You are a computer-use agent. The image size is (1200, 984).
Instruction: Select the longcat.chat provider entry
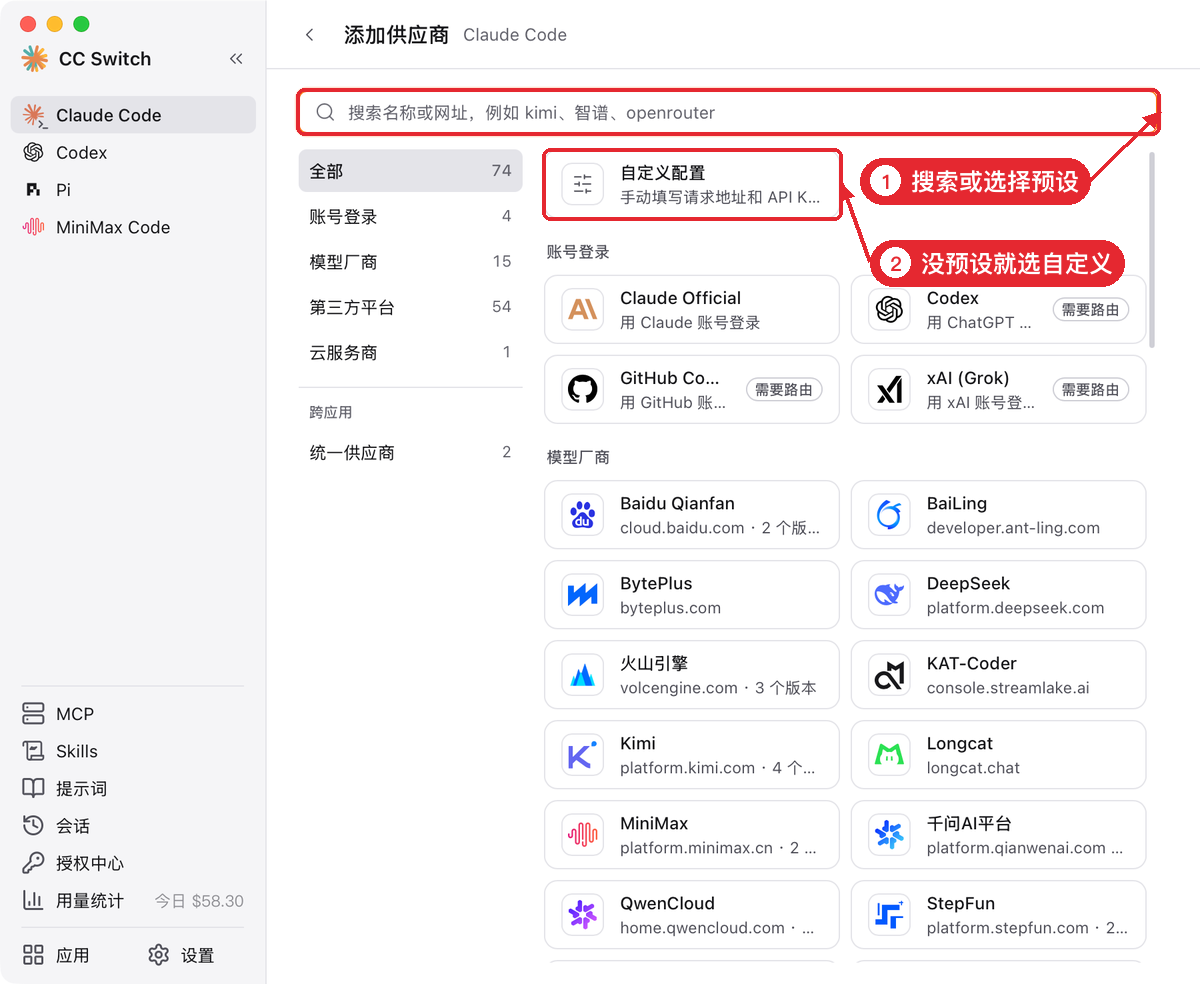tap(998, 755)
